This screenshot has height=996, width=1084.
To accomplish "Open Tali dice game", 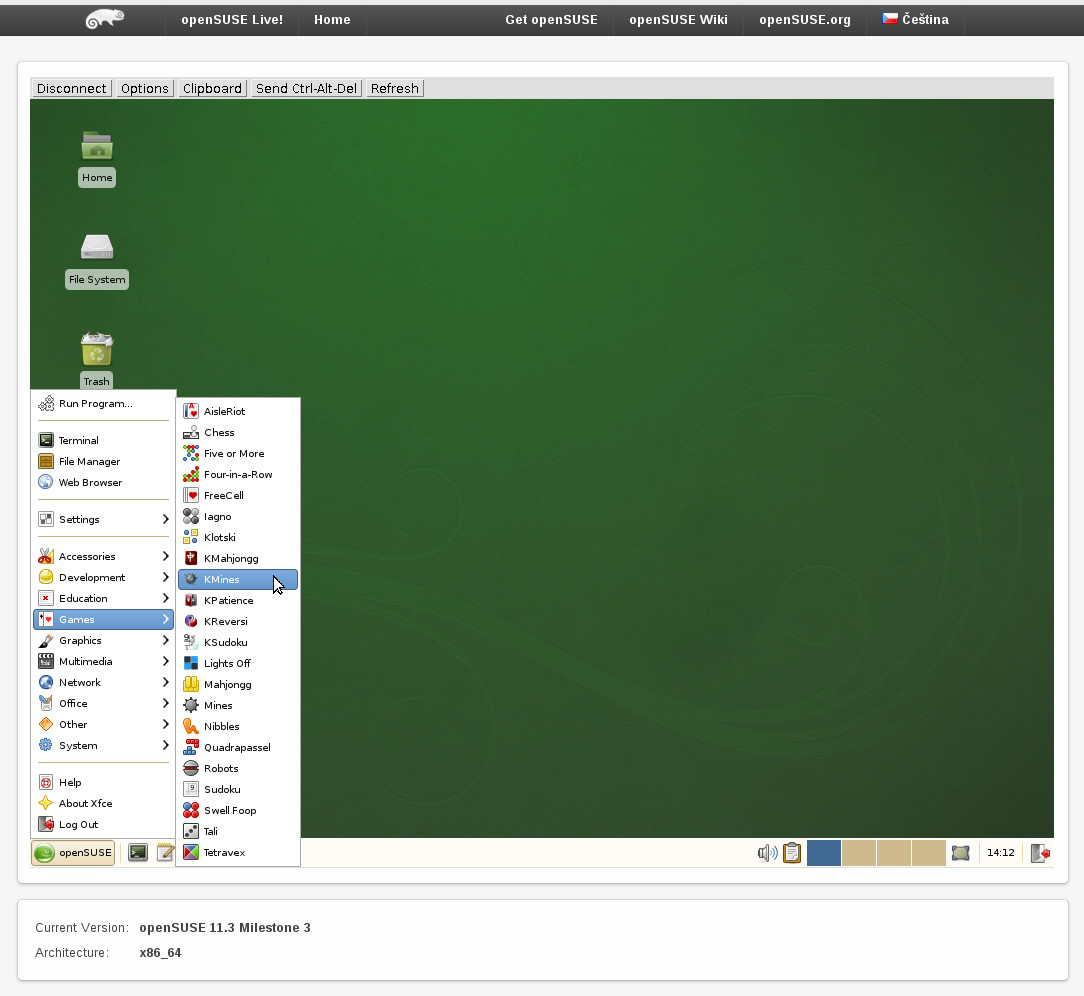I will click(x=239, y=831).
